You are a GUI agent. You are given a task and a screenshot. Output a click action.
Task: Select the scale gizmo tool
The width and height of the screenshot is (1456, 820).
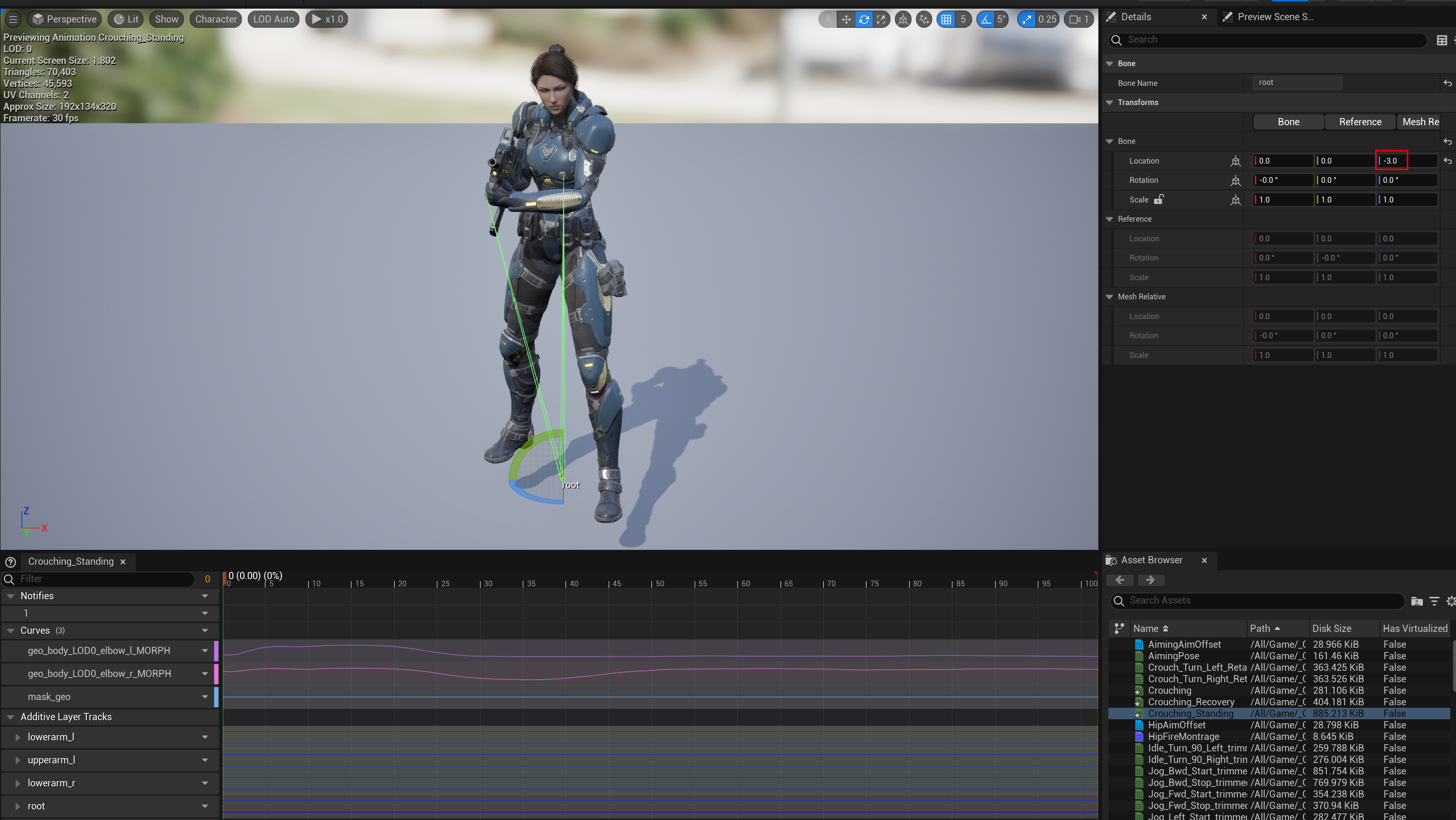[881, 19]
